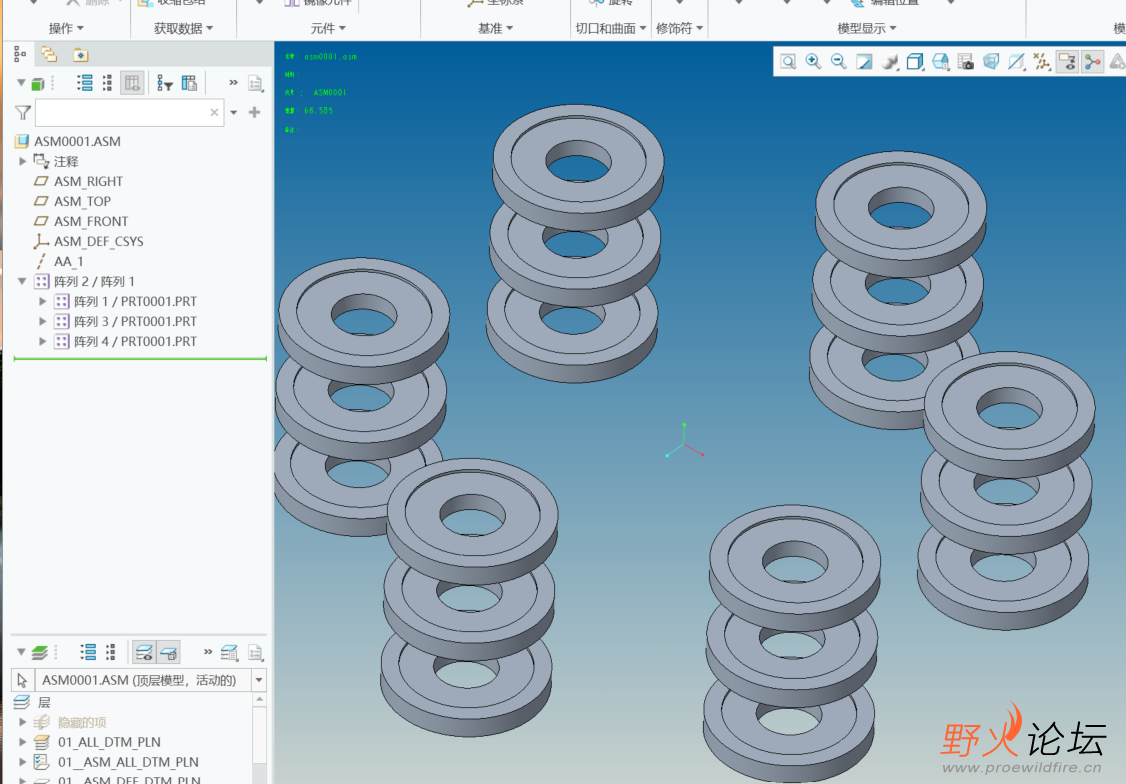
Task: Toggle the spin center icon
Action: 1093,62
